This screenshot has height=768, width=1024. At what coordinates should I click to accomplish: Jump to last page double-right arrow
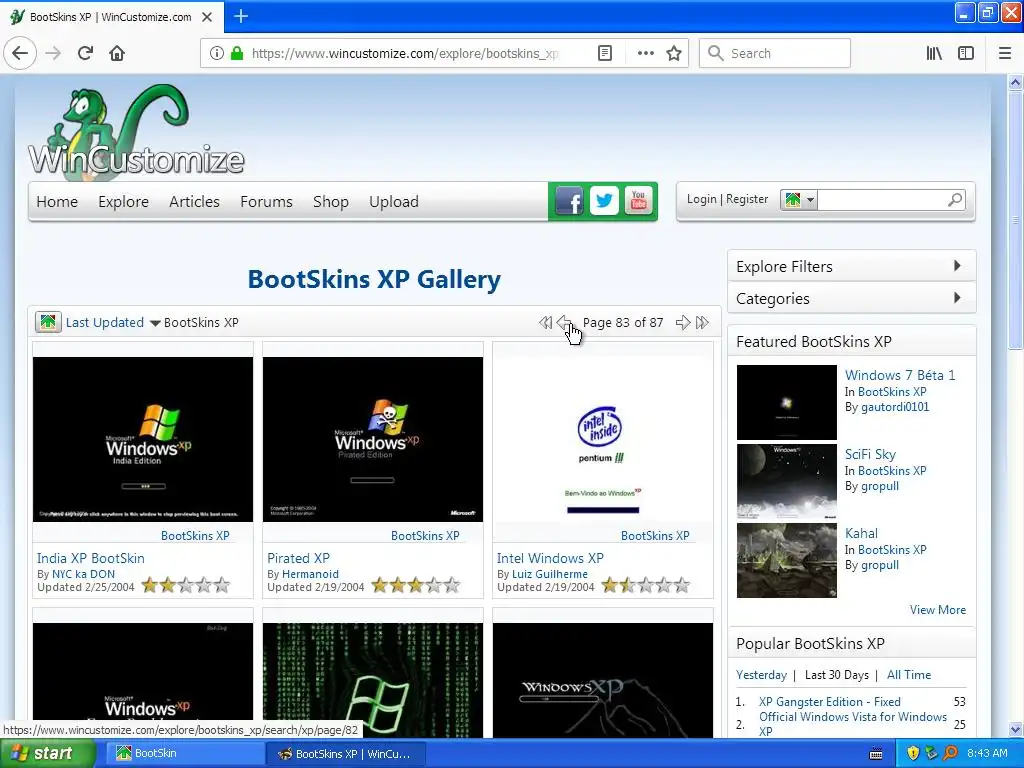(x=702, y=323)
